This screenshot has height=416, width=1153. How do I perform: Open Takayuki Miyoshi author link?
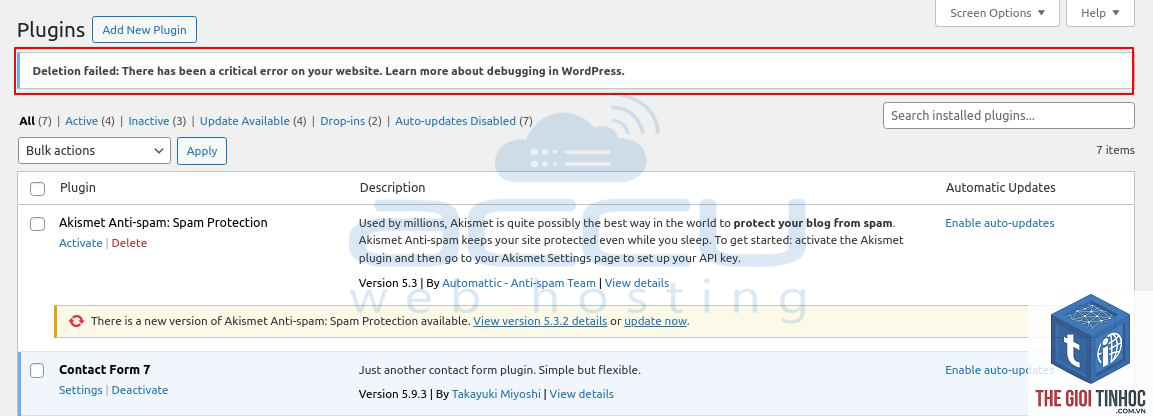[x=496, y=394]
